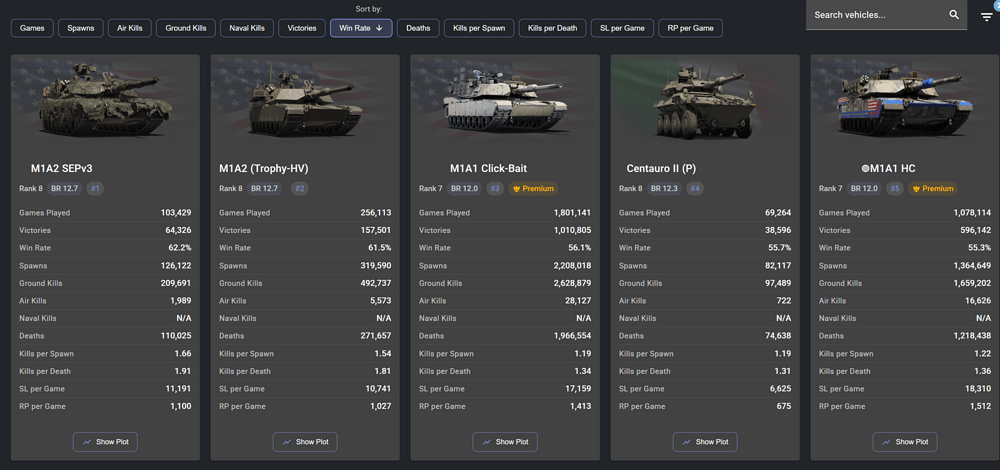Click the Premium crown badge on M1A1 Click-Bait

(x=533, y=189)
